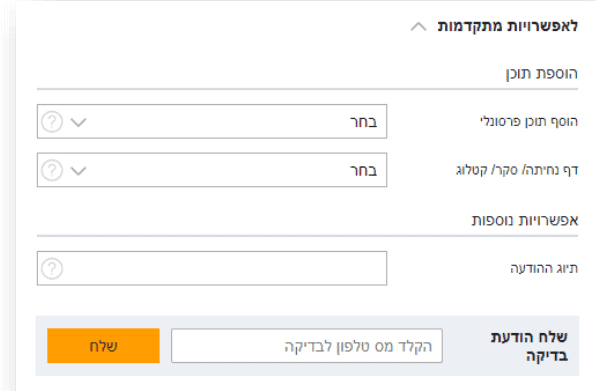Open help icon in תיוג ההודעה field
Viewport: 596px width, 391px height.
(52, 268)
